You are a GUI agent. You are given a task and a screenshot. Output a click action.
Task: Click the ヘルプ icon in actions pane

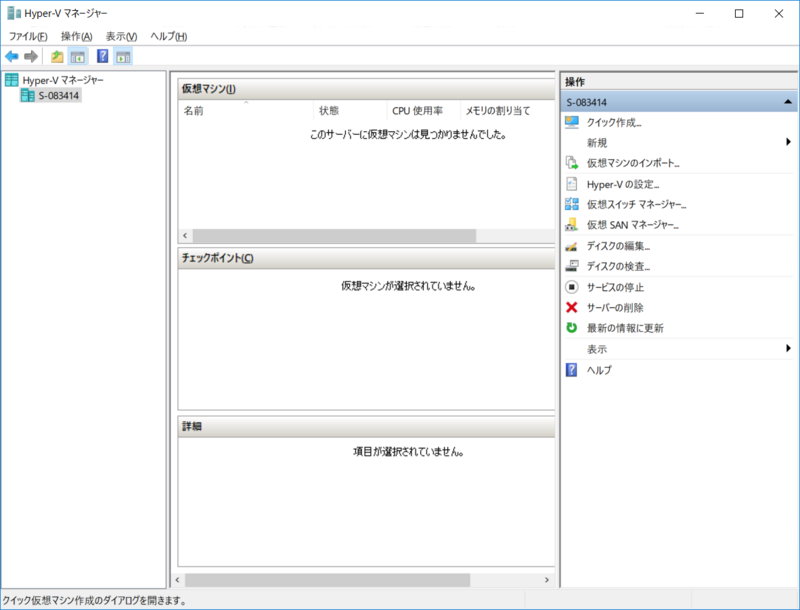pyautogui.click(x=572, y=369)
